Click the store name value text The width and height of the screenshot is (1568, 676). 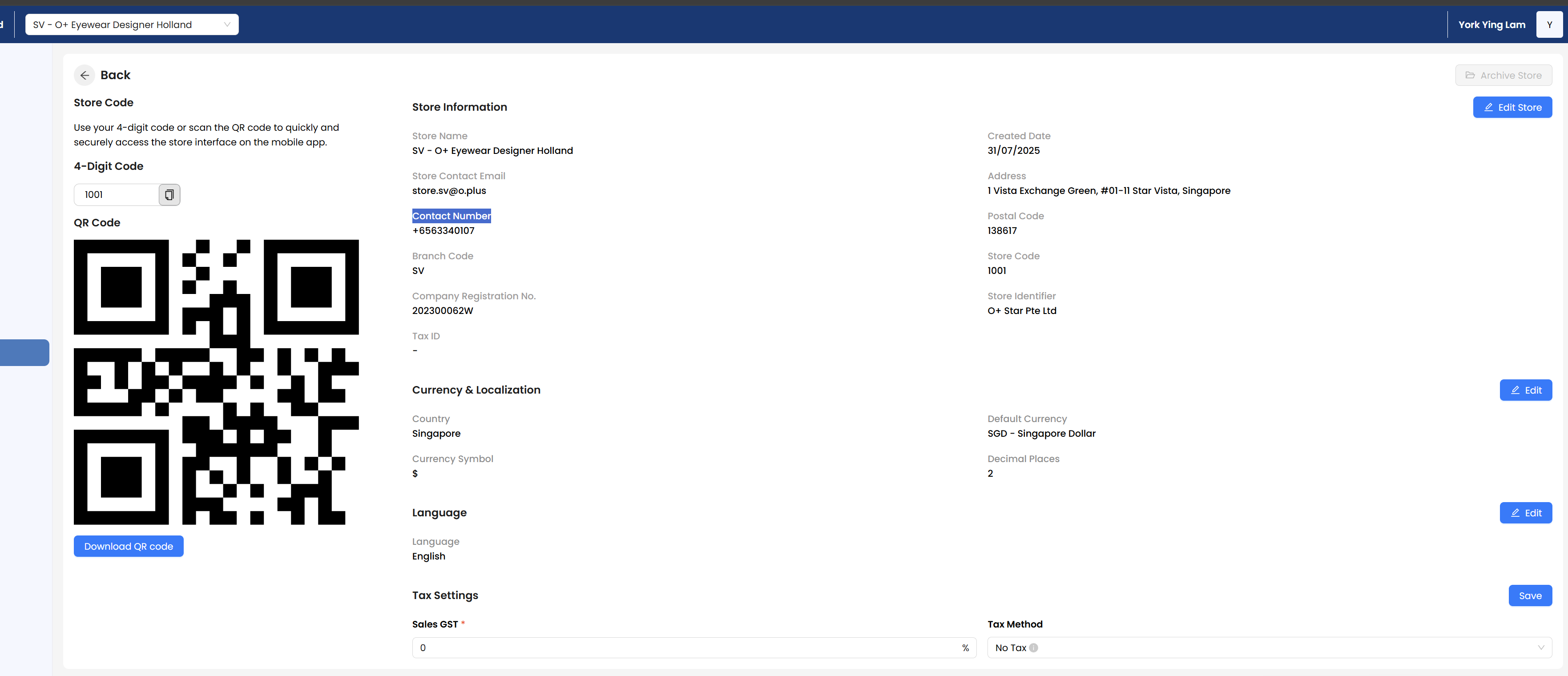tap(492, 150)
